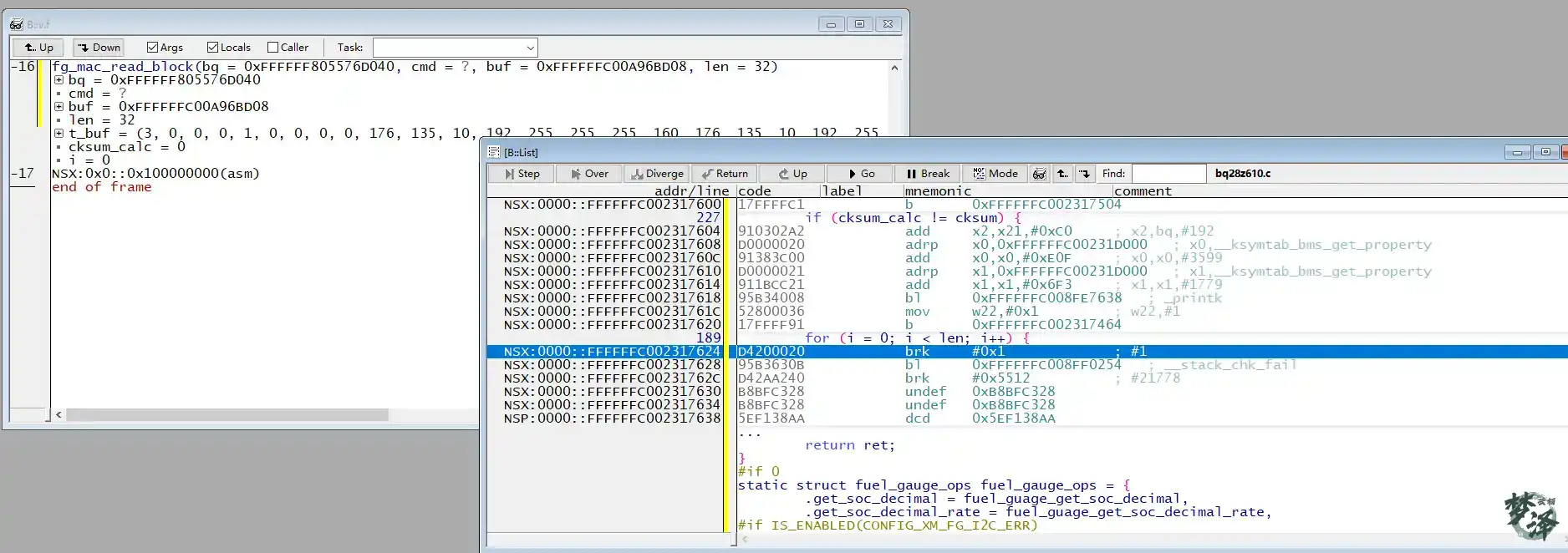Click the addr/line column header
Viewport: 1568px width, 553px height.
[x=691, y=191]
